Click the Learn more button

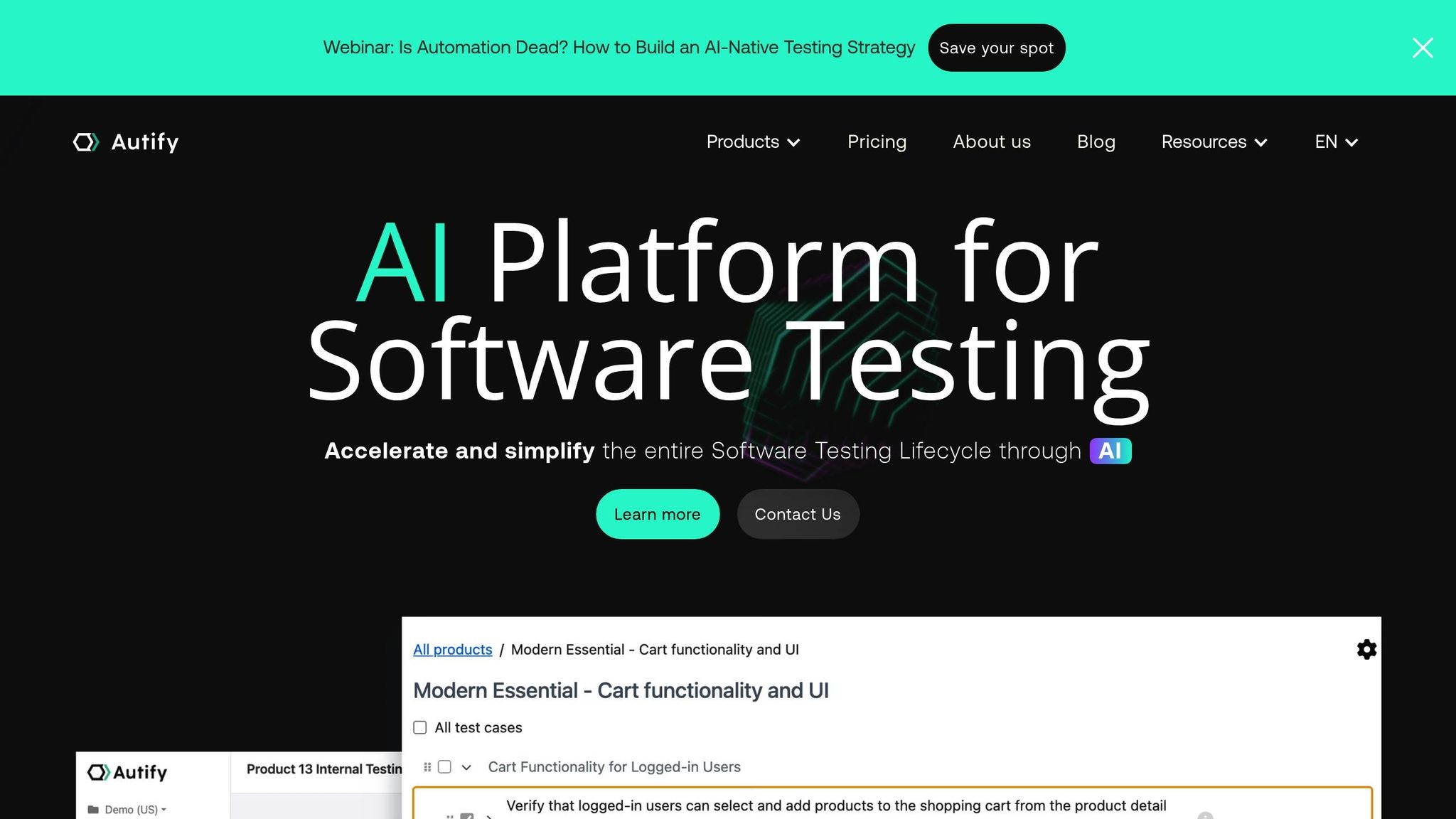[x=658, y=514]
